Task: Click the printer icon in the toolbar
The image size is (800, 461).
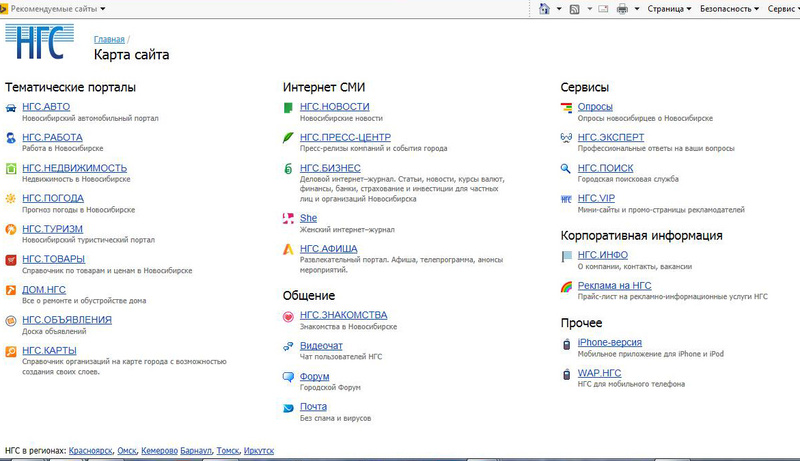Action: pos(622,8)
